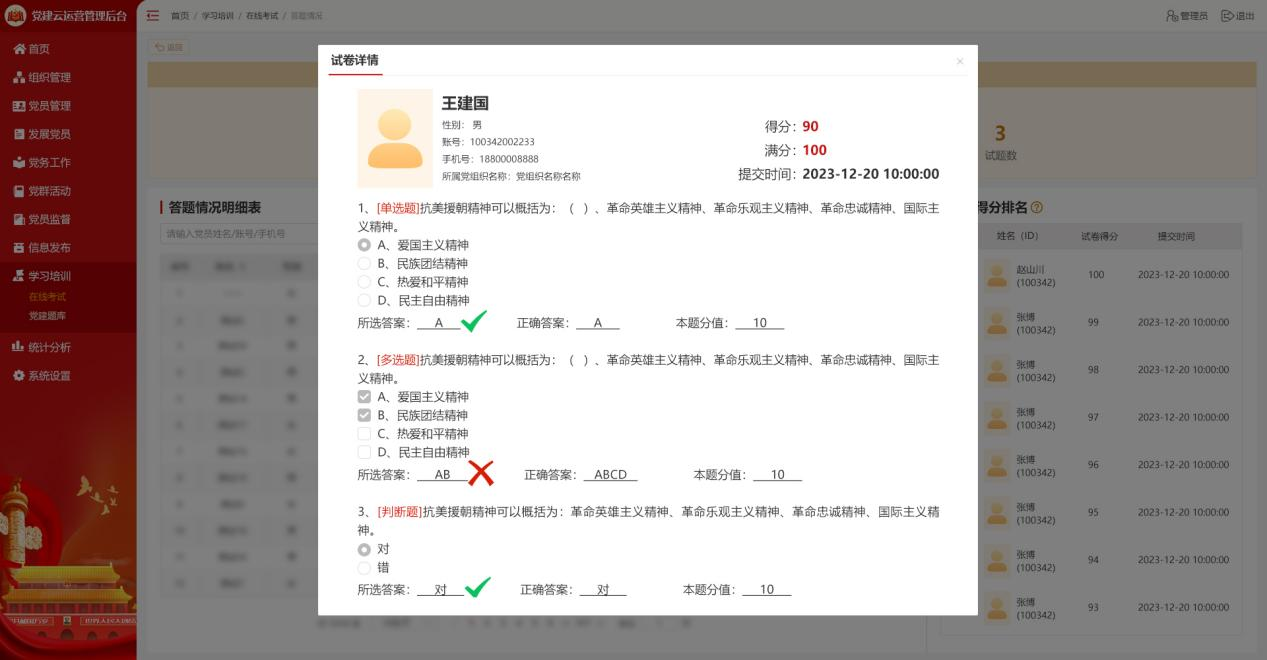Click the 退出 text in the header
The image size is (1267, 660).
1245,15
